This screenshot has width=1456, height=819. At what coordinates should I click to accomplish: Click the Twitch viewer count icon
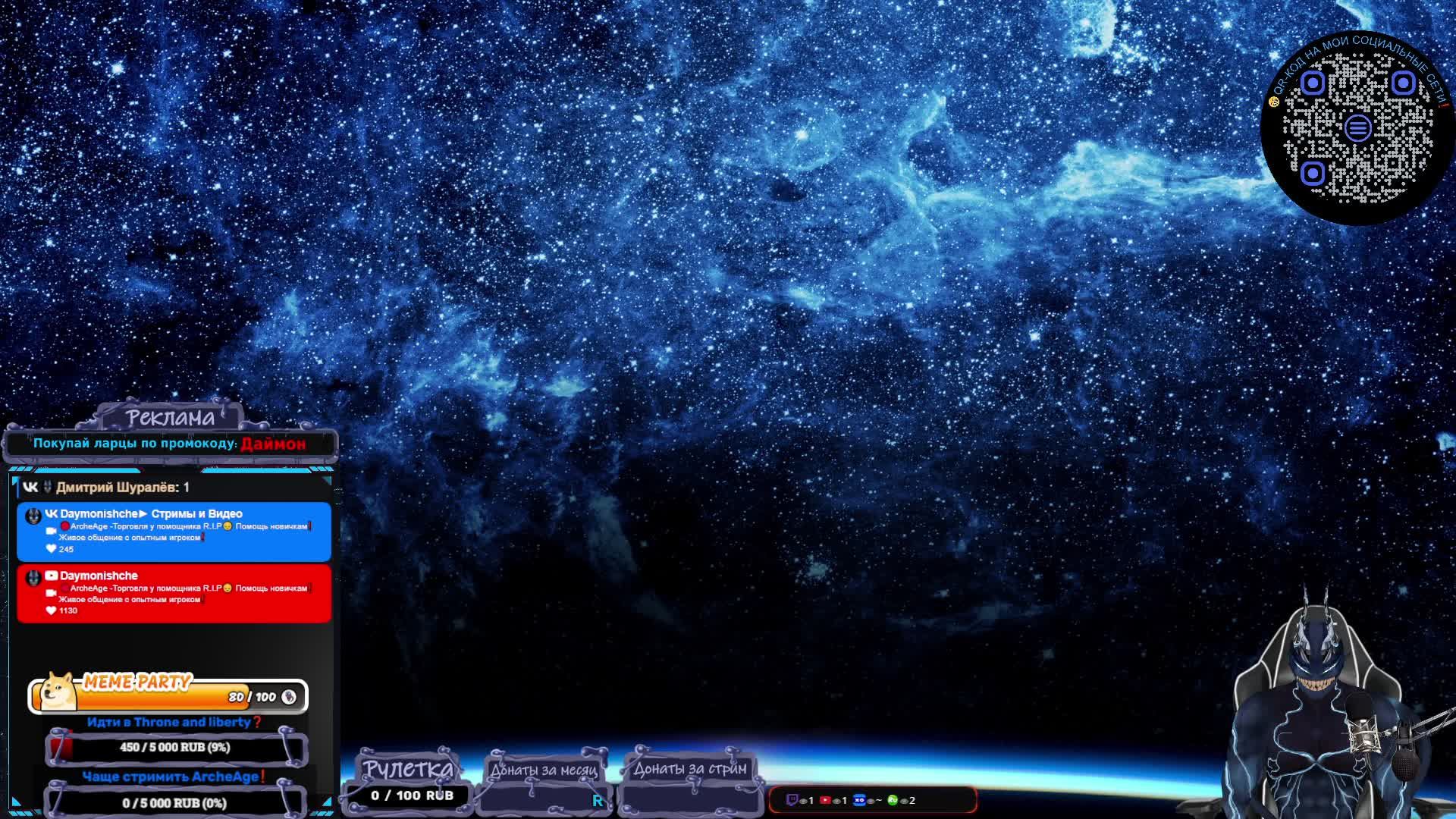pyautogui.click(x=792, y=800)
